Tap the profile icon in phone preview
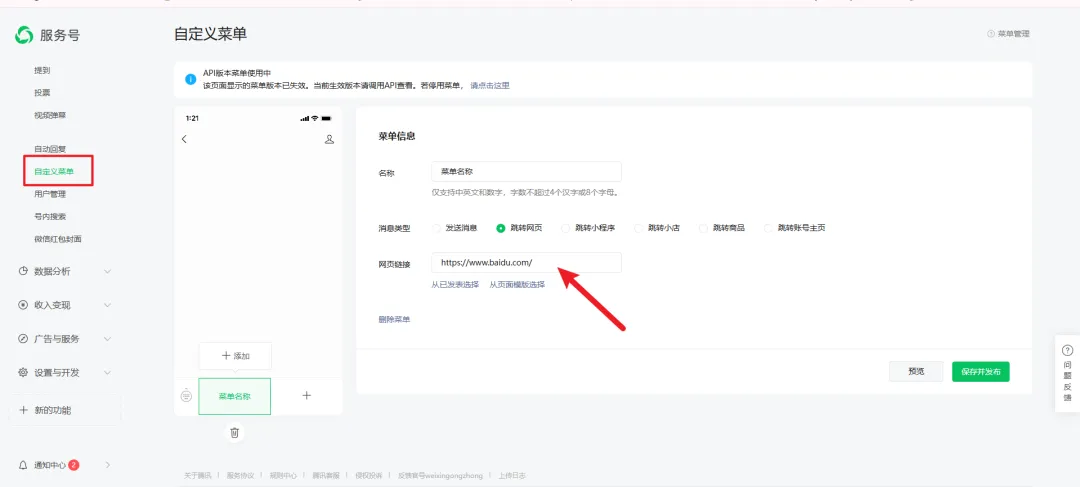This screenshot has width=1080, height=487. [329, 139]
